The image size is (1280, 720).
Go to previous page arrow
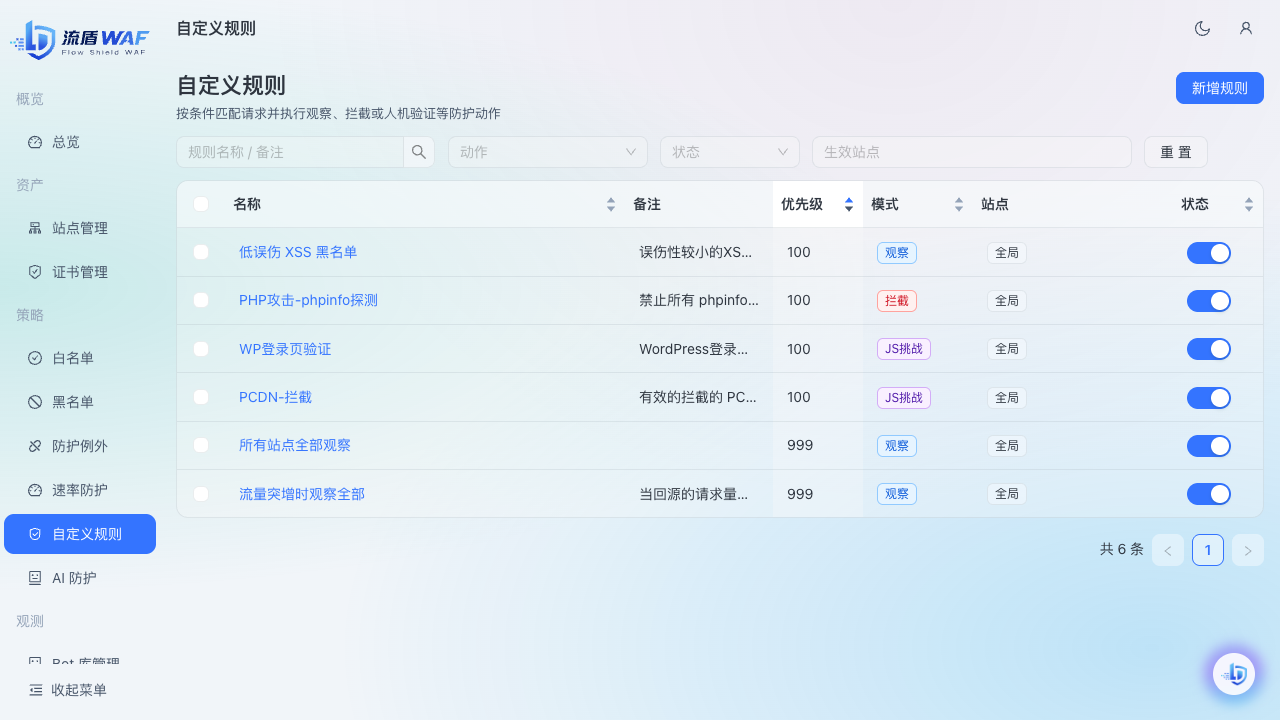[x=1168, y=550]
